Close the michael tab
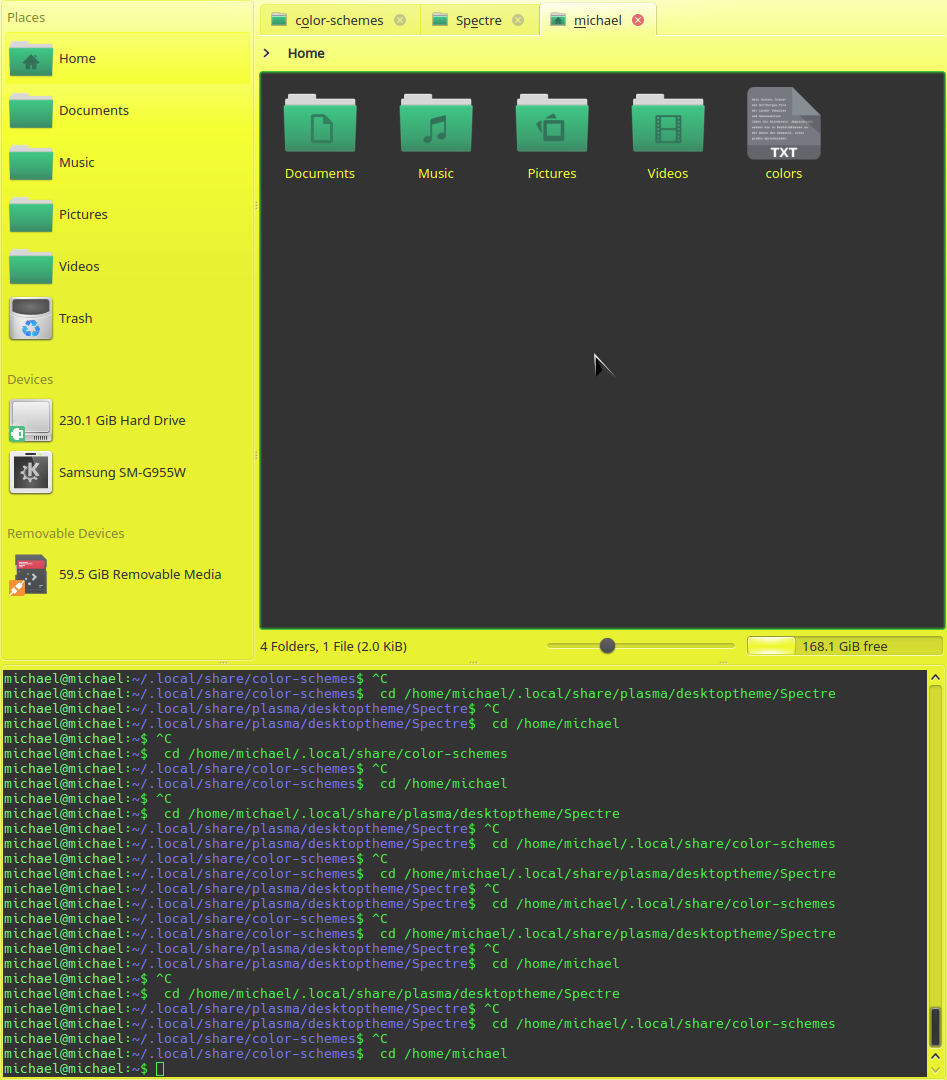947x1080 pixels. pos(638,20)
